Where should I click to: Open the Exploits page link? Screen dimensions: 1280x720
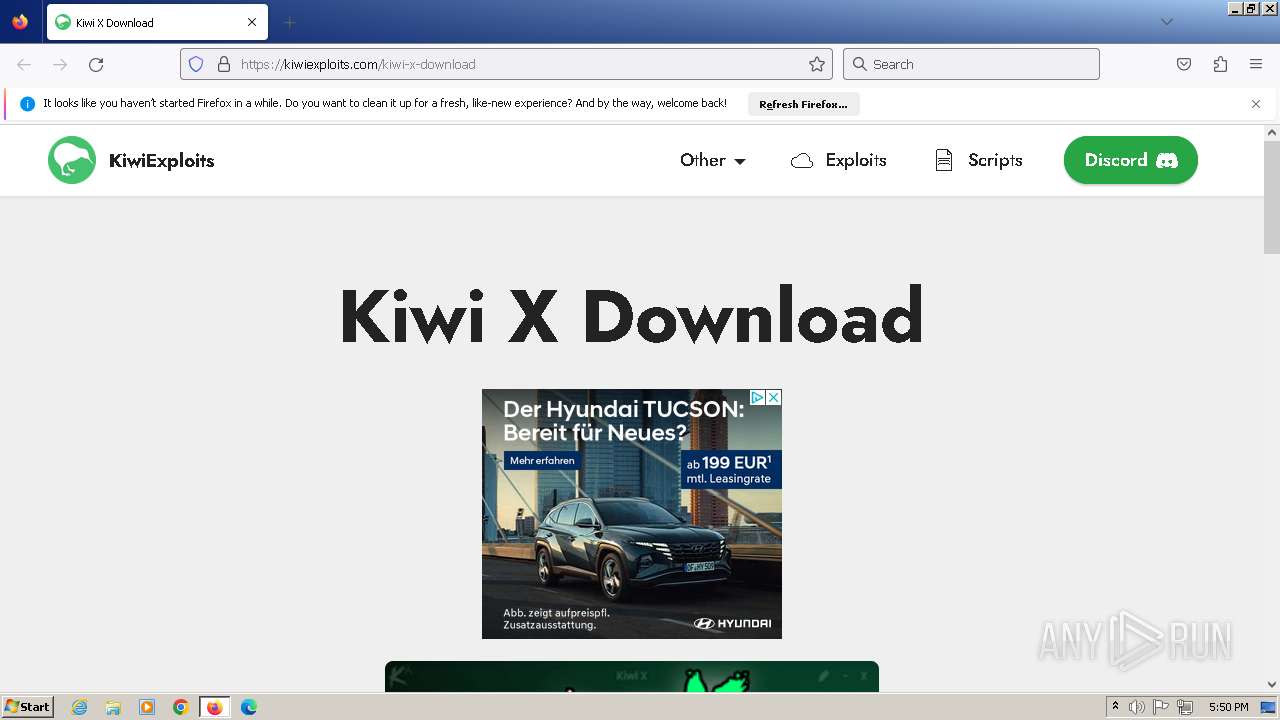coord(838,160)
